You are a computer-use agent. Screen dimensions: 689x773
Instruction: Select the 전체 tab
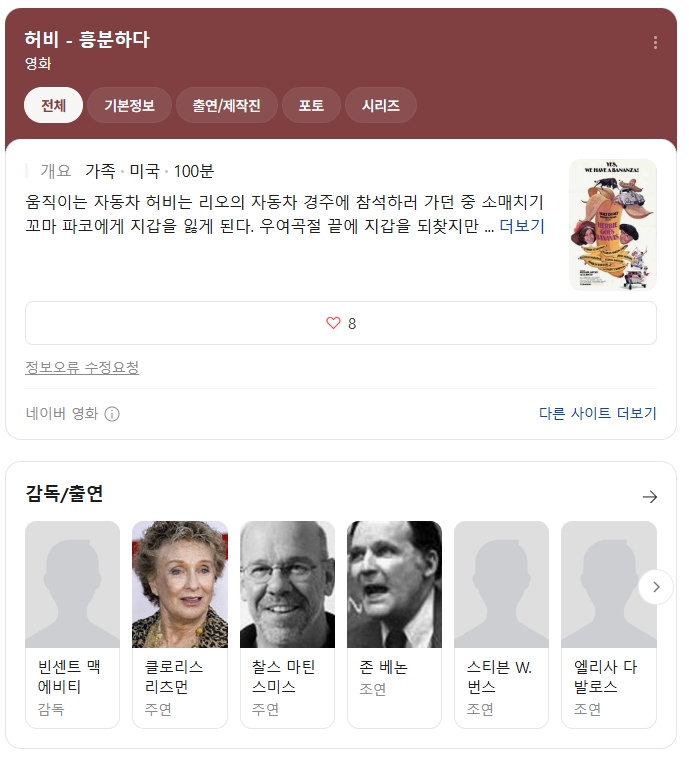[x=53, y=105]
